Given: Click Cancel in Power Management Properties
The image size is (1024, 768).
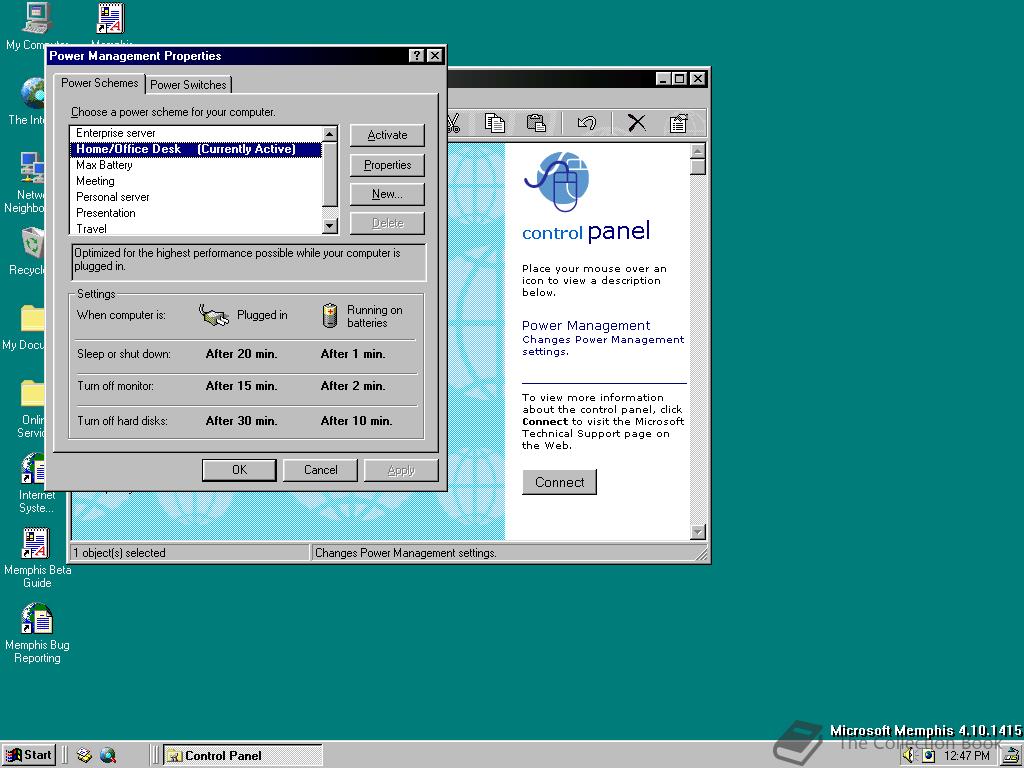Looking at the screenshot, I should click(x=321, y=470).
